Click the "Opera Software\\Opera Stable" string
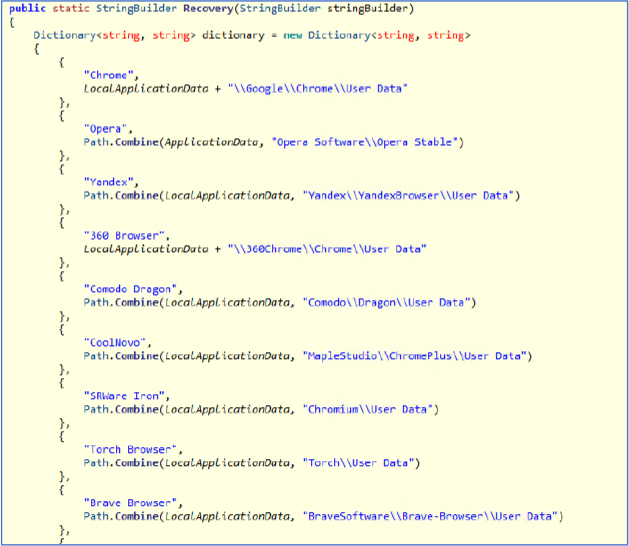Screen dimensions: 629x546 coord(365,142)
